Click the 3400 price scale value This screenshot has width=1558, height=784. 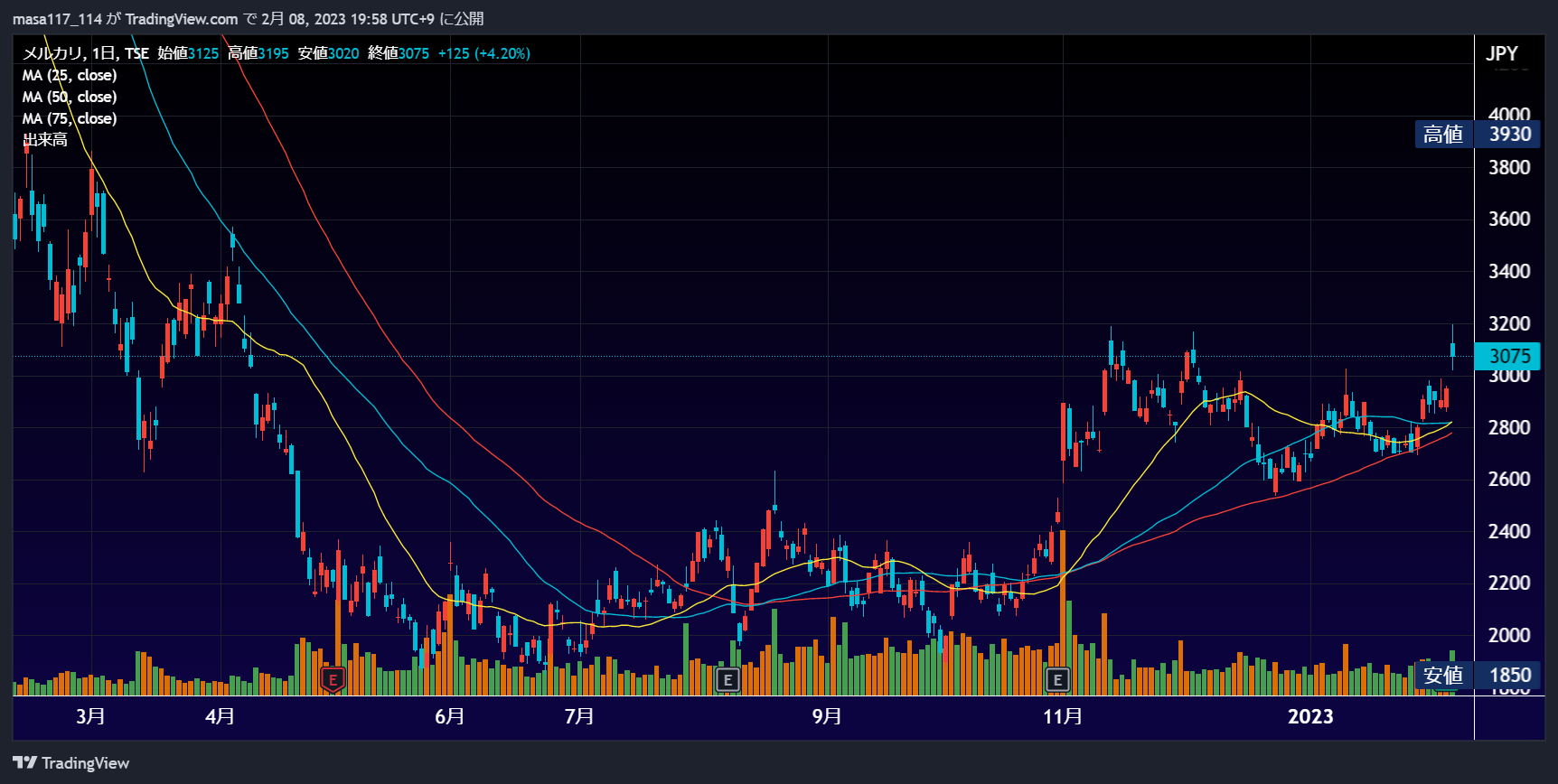click(x=1509, y=271)
